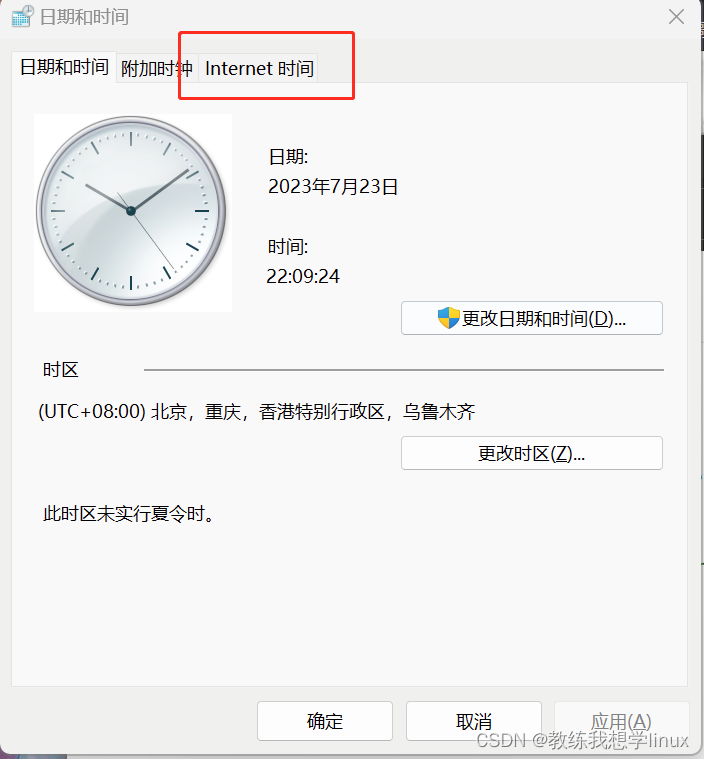Click the date and time title bar icon
Screen dimensions: 704x759
point(23,16)
